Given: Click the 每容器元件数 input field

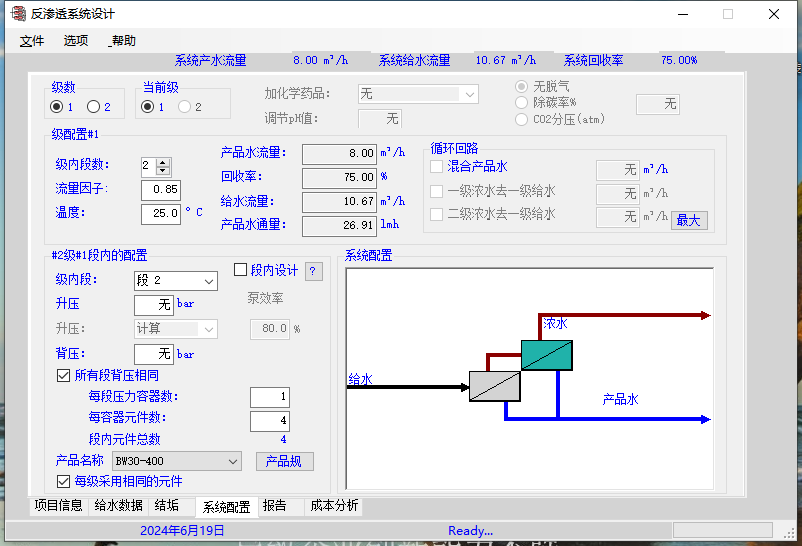Looking at the screenshot, I should pyautogui.click(x=269, y=421).
